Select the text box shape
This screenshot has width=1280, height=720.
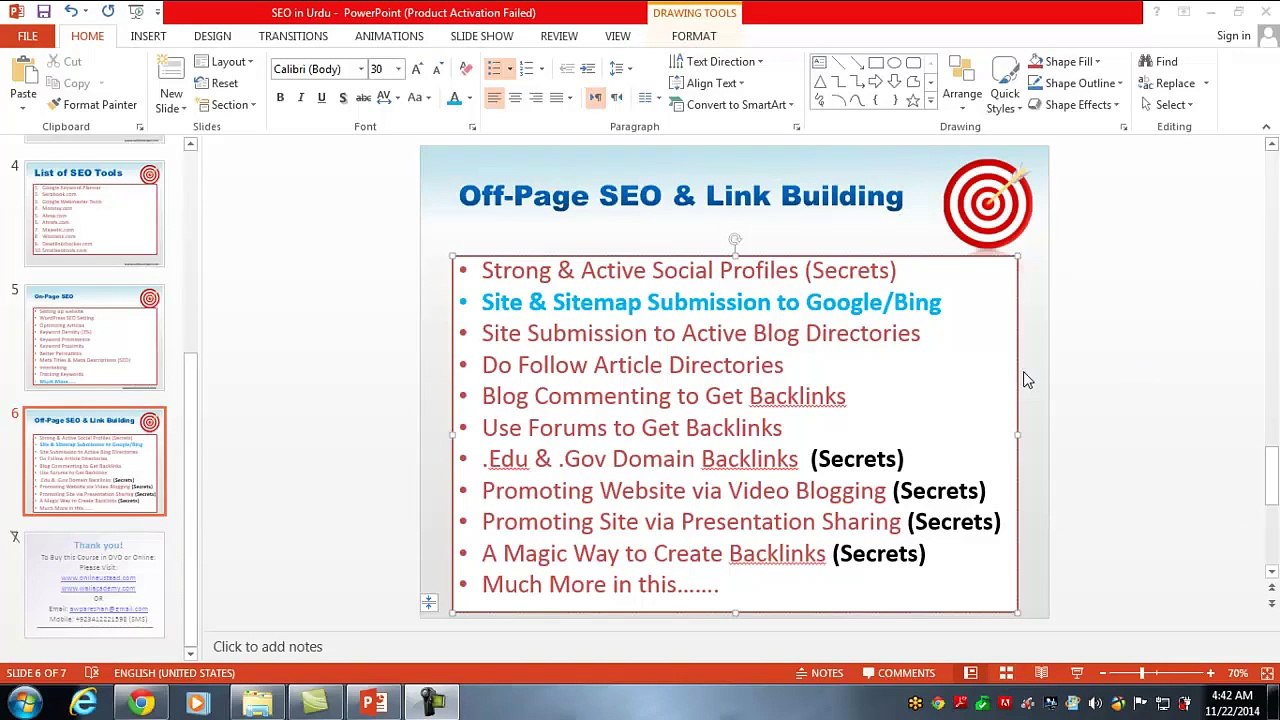coord(819,63)
